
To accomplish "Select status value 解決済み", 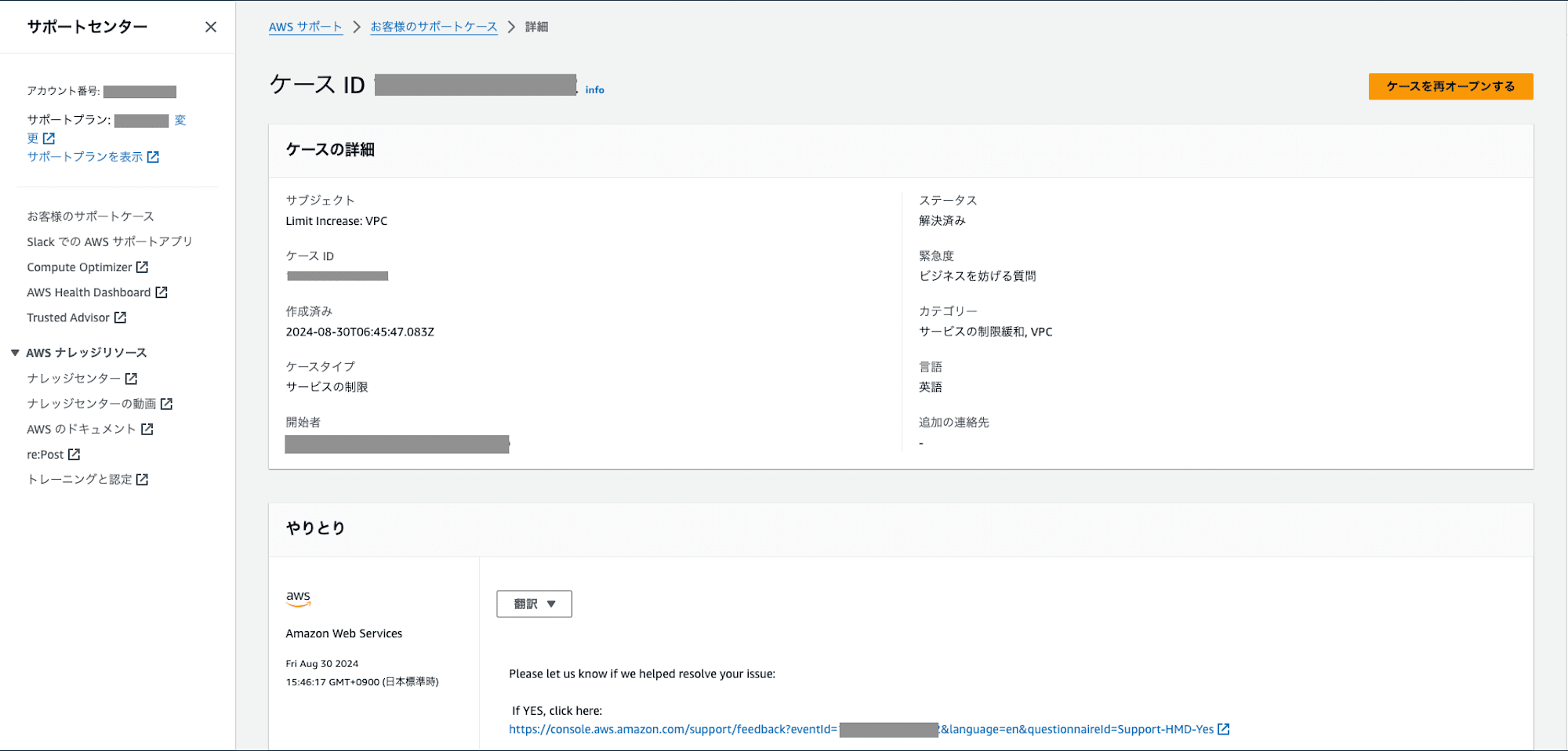I will (x=942, y=221).
